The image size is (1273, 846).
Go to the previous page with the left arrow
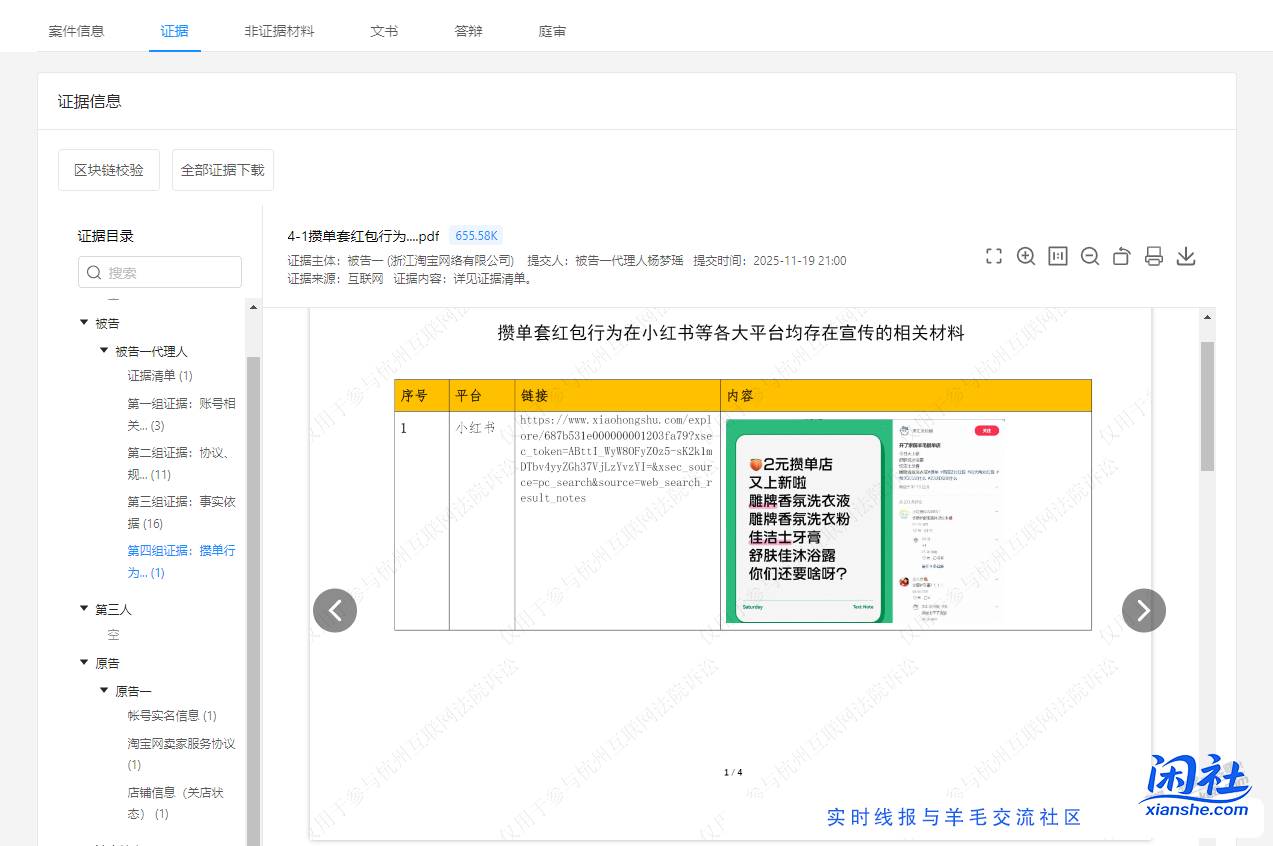tap(335, 610)
